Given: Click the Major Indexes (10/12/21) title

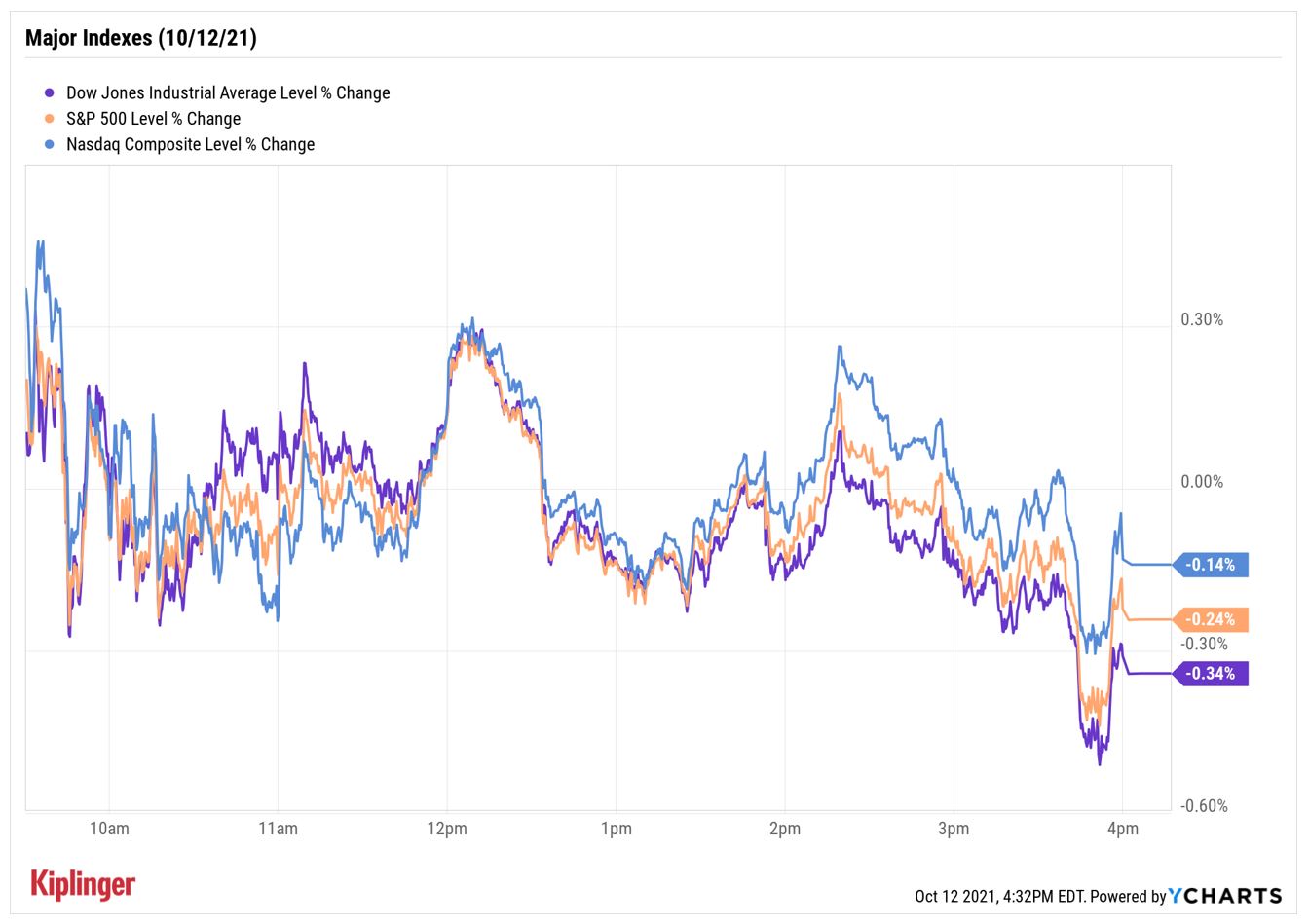Looking at the screenshot, I should (140, 38).
